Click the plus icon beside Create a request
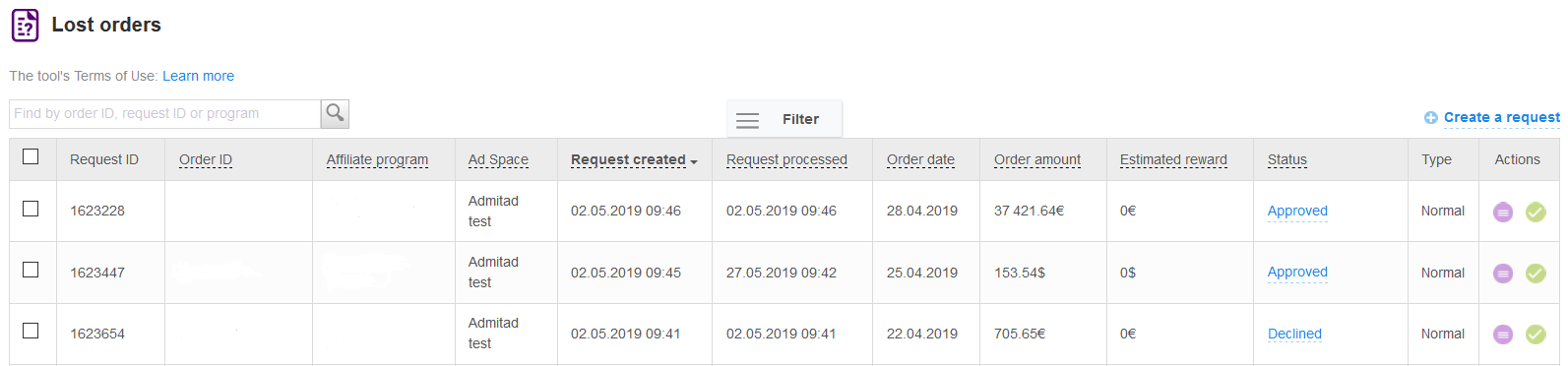 pos(1431,118)
